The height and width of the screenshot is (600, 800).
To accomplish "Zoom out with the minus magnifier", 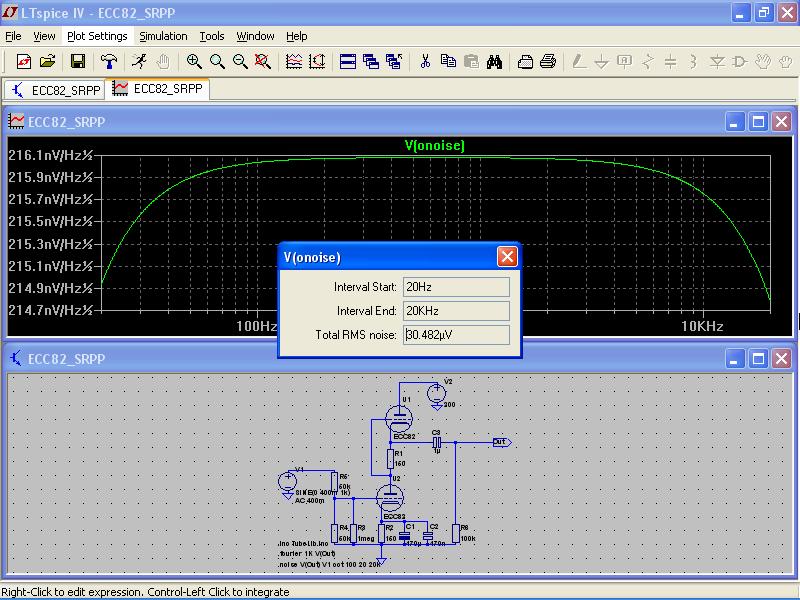I will [x=240, y=62].
